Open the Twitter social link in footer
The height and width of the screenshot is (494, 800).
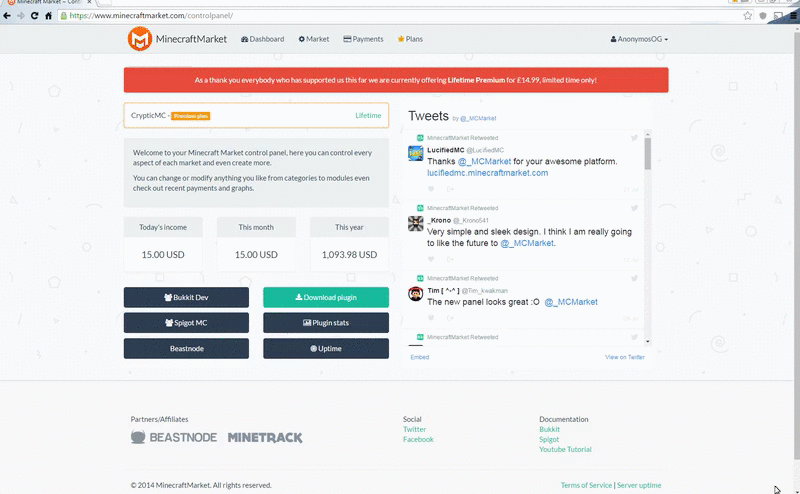pyautogui.click(x=414, y=430)
